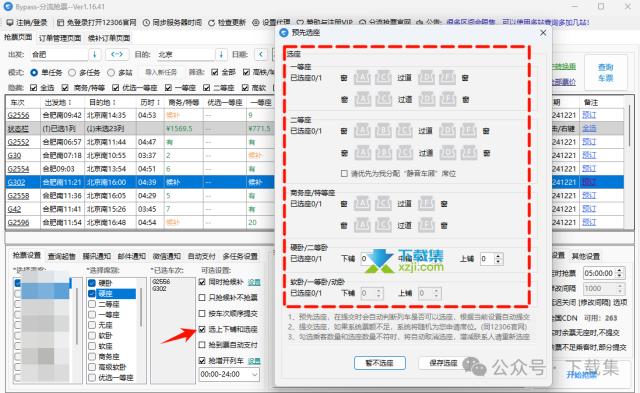Screen dimensions: 640x393
Task: Open the 邮件通知 tab
Action: 131,256
